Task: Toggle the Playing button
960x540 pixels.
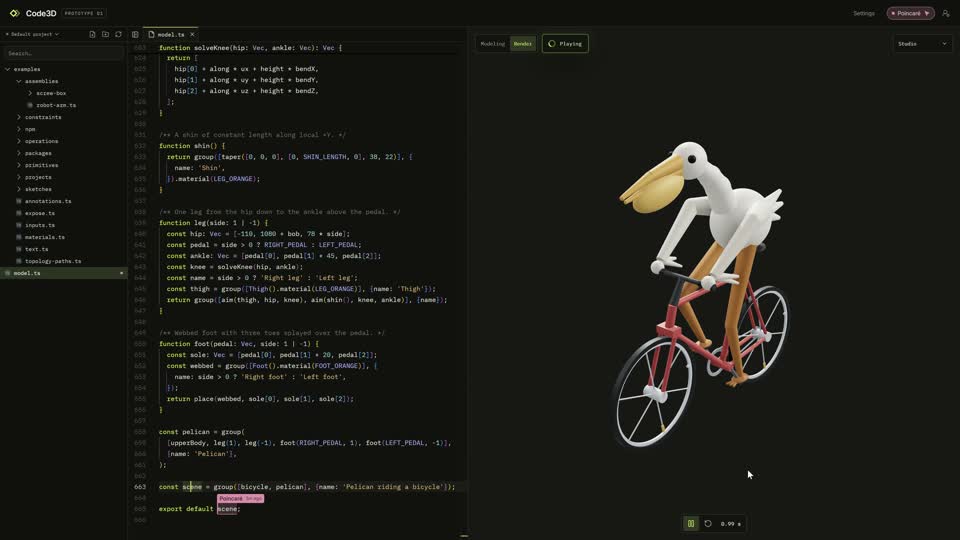Action: [x=565, y=43]
